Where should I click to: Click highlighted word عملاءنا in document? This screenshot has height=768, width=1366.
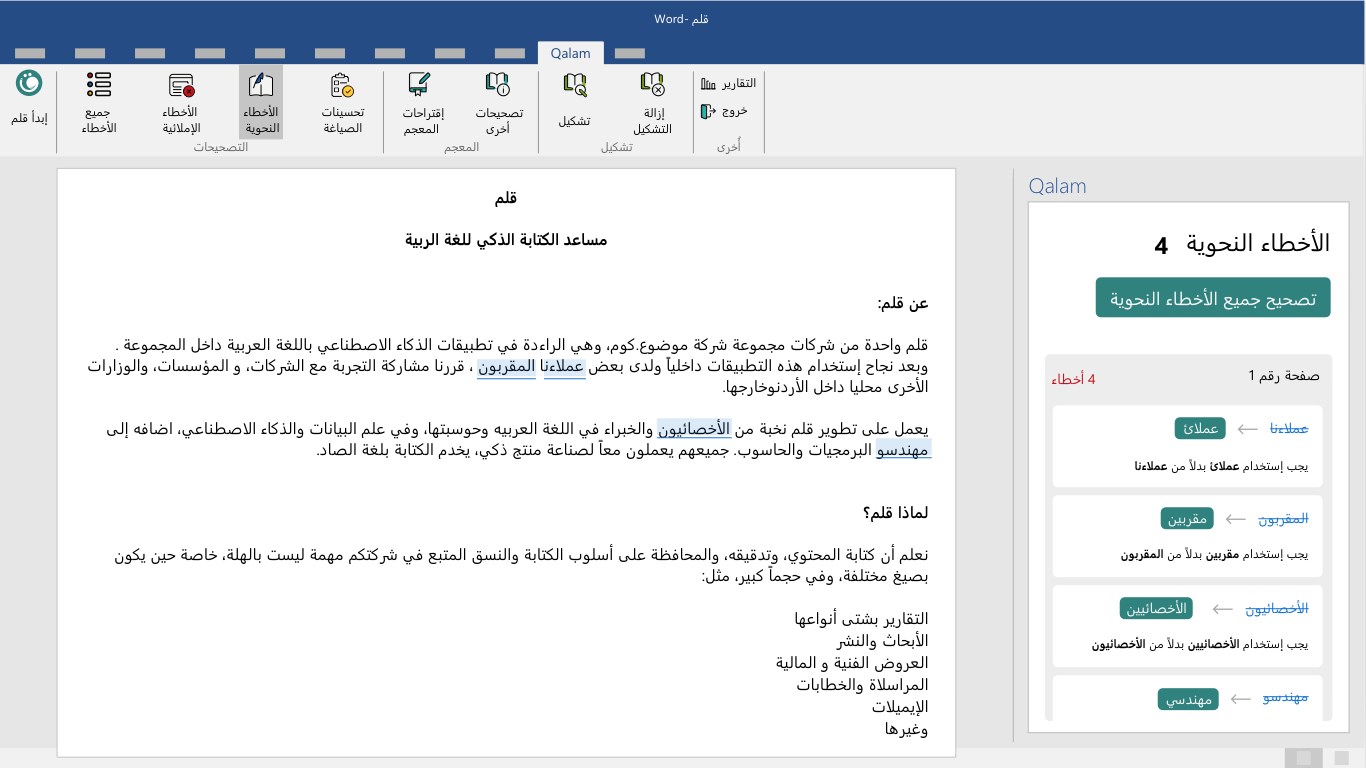[x=564, y=366]
